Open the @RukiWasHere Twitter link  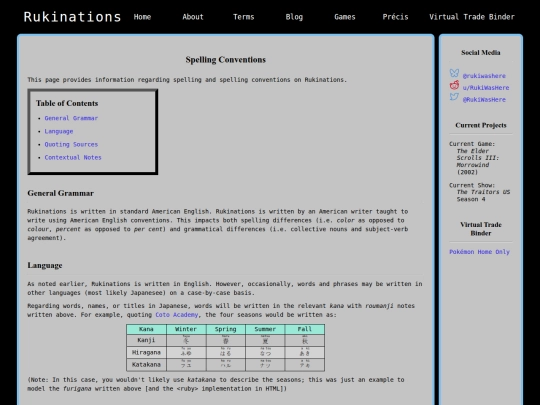pos(484,100)
